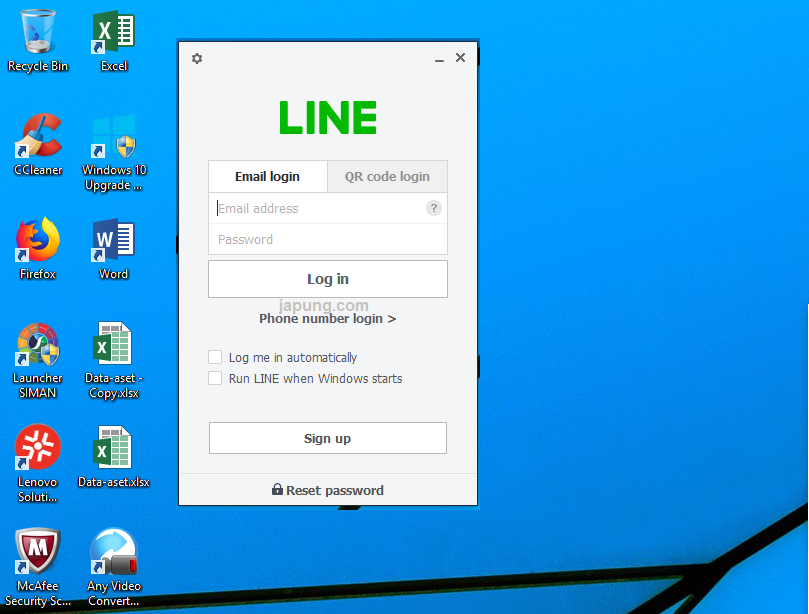Select the Any Video Converter shortcut
The height and width of the screenshot is (614, 809).
tap(114, 567)
